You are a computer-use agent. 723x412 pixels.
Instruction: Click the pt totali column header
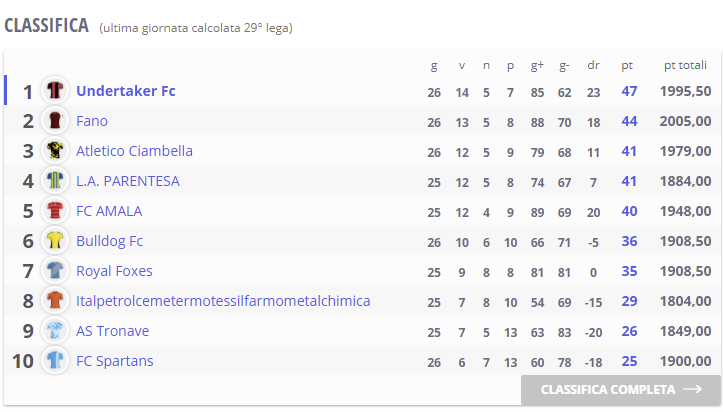coord(685,65)
